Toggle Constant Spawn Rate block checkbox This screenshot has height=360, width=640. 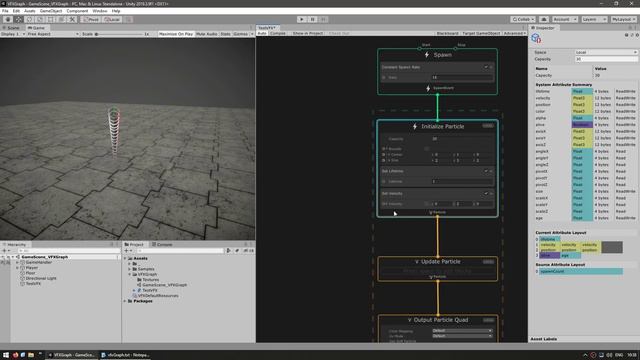486,67
